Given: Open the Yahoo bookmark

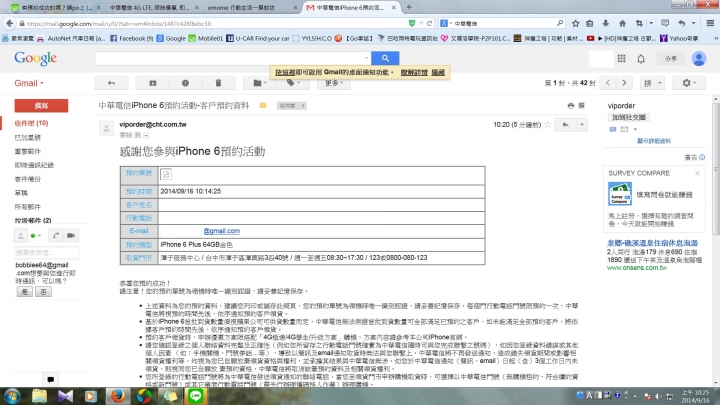Looking at the screenshot, I should click(x=680, y=39).
